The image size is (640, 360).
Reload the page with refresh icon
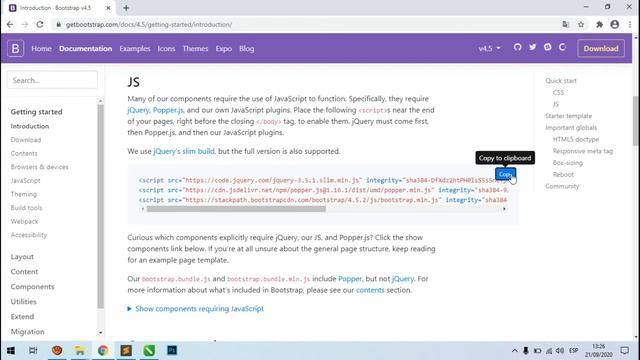40,24
